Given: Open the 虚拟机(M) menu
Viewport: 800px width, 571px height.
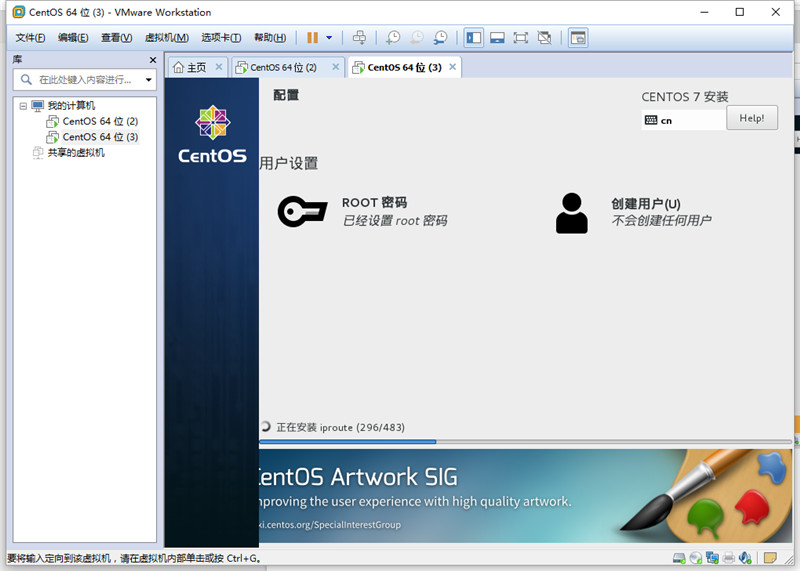Looking at the screenshot, I should click(x=167, y=38).
